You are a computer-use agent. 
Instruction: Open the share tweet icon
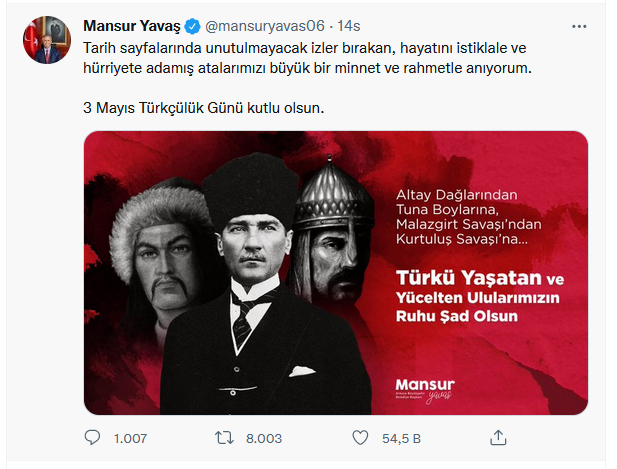click(497, 438)
